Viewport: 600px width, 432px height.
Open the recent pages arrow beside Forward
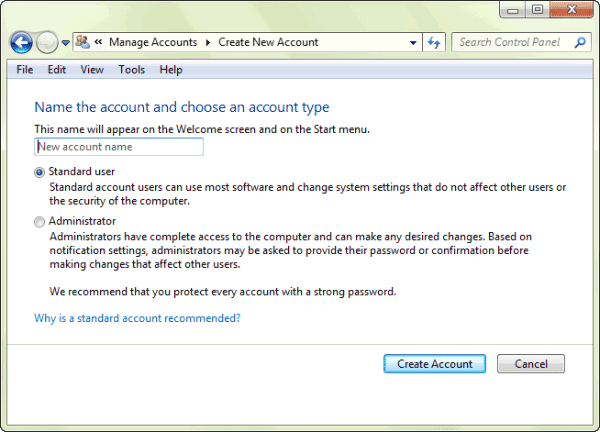[65, 43]
